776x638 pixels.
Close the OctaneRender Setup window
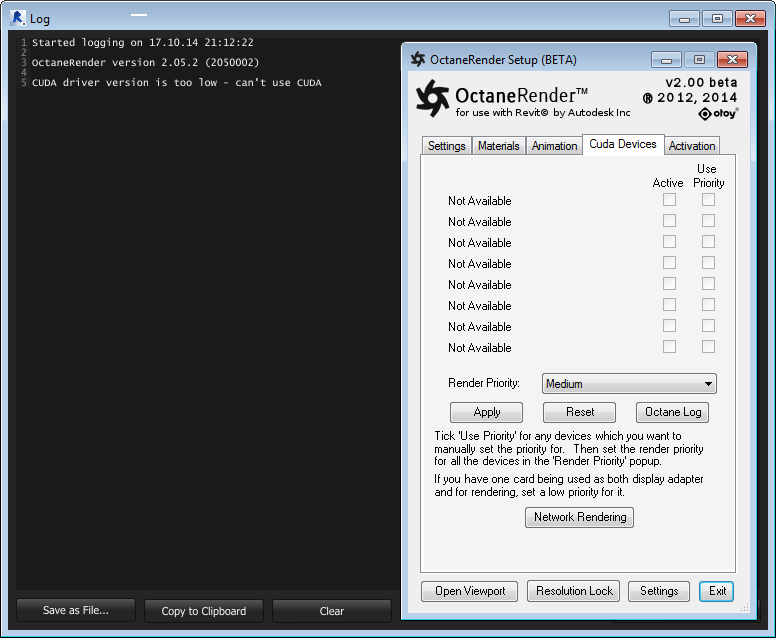(x=732, y=60)
